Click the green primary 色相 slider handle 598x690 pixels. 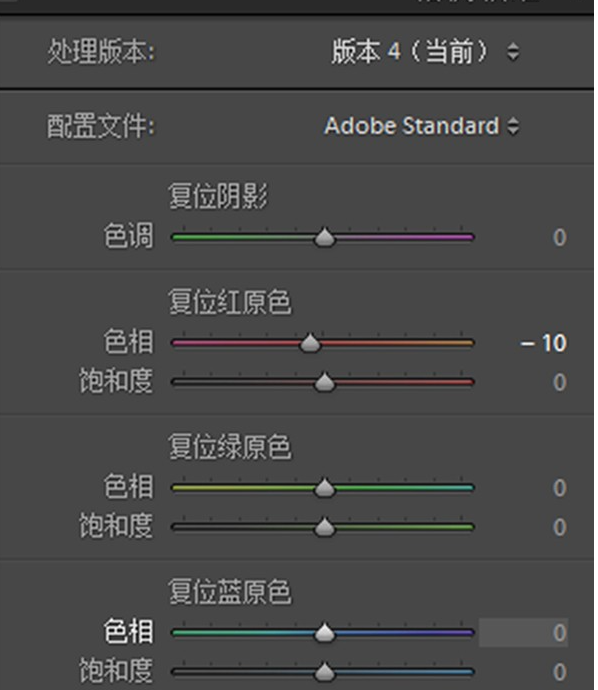(x=325, y=488)
